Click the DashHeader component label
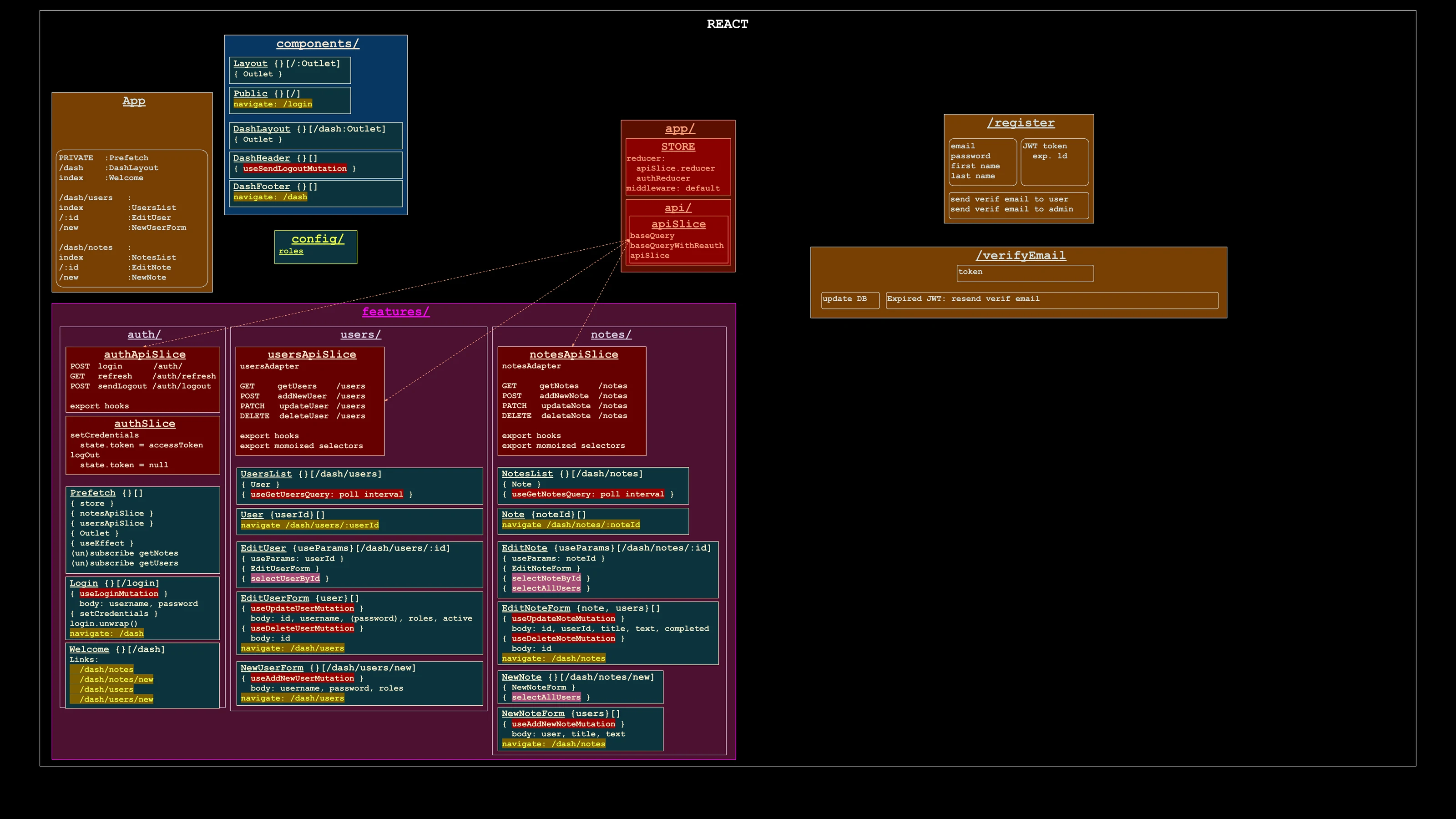This screenshot has width=1456, height=819. click(x=261, y=158)
